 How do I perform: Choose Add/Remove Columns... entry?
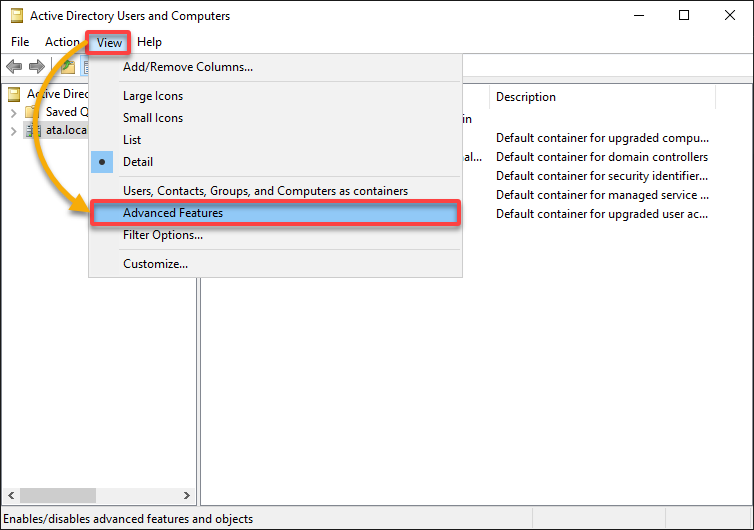pyautogui.click(x=276, y=67)
